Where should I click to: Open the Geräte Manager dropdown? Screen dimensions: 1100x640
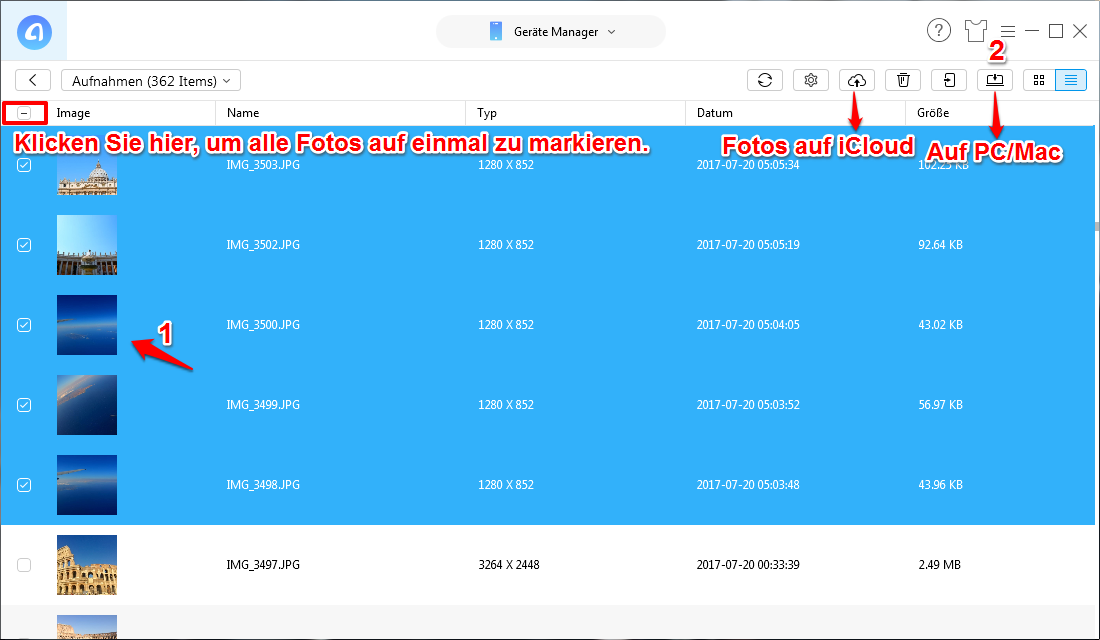click(x=550, y=31)
